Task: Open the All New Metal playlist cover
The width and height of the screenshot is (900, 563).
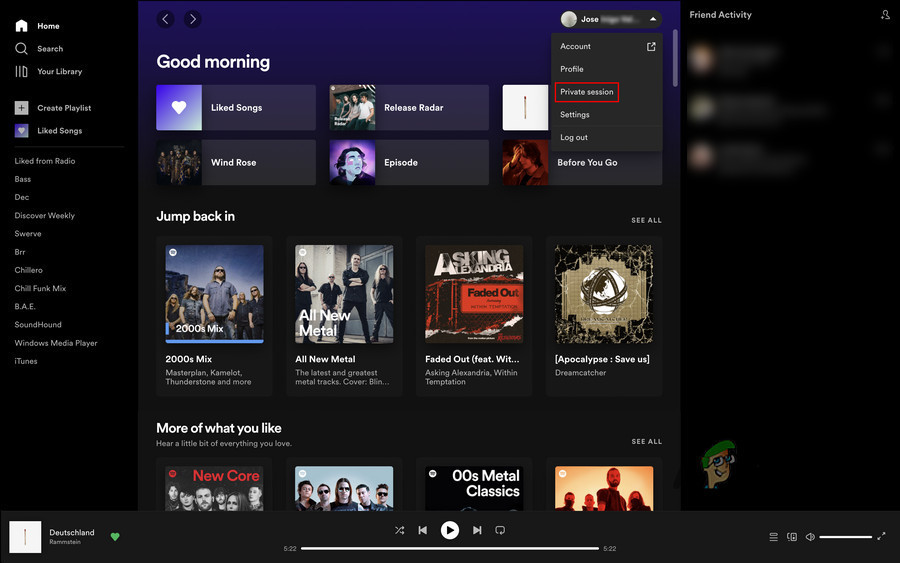Action: 344,294
